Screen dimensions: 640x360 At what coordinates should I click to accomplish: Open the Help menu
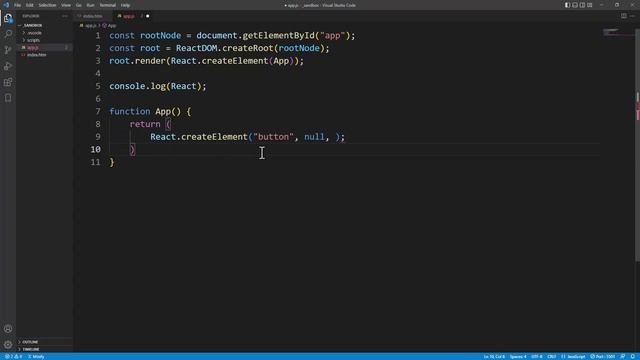125,5
